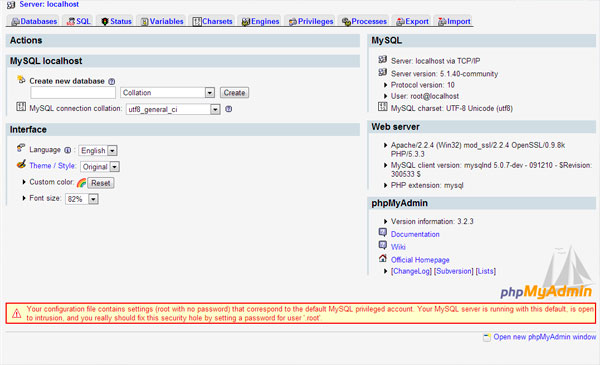
Task: View the Engines tab
Action: (261, 21)
